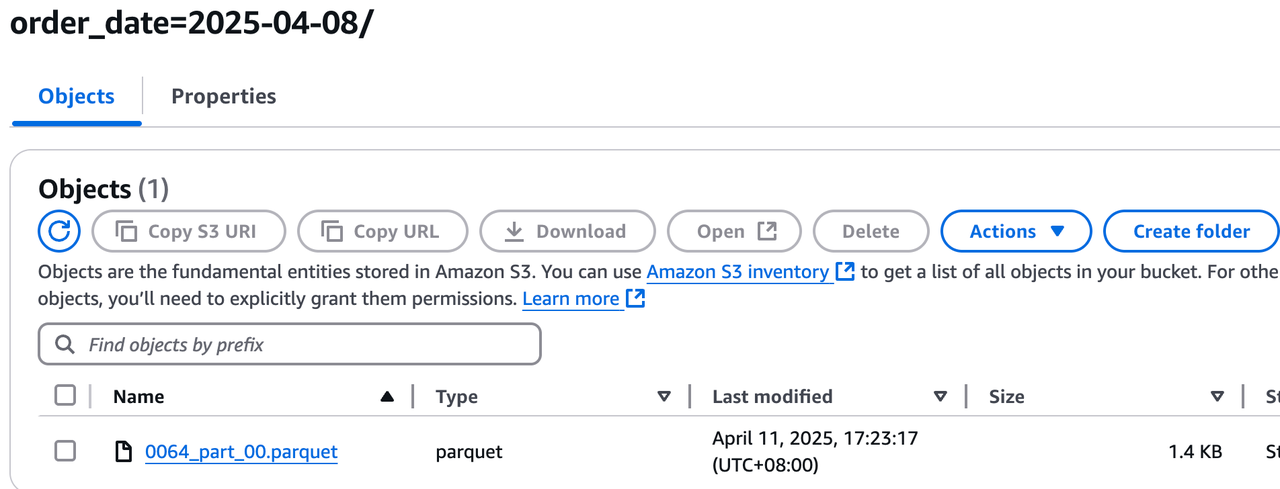This screenshot has width=1280, height=489.
Task: Click the refresh objects icon button
Action: coord(59,232)
